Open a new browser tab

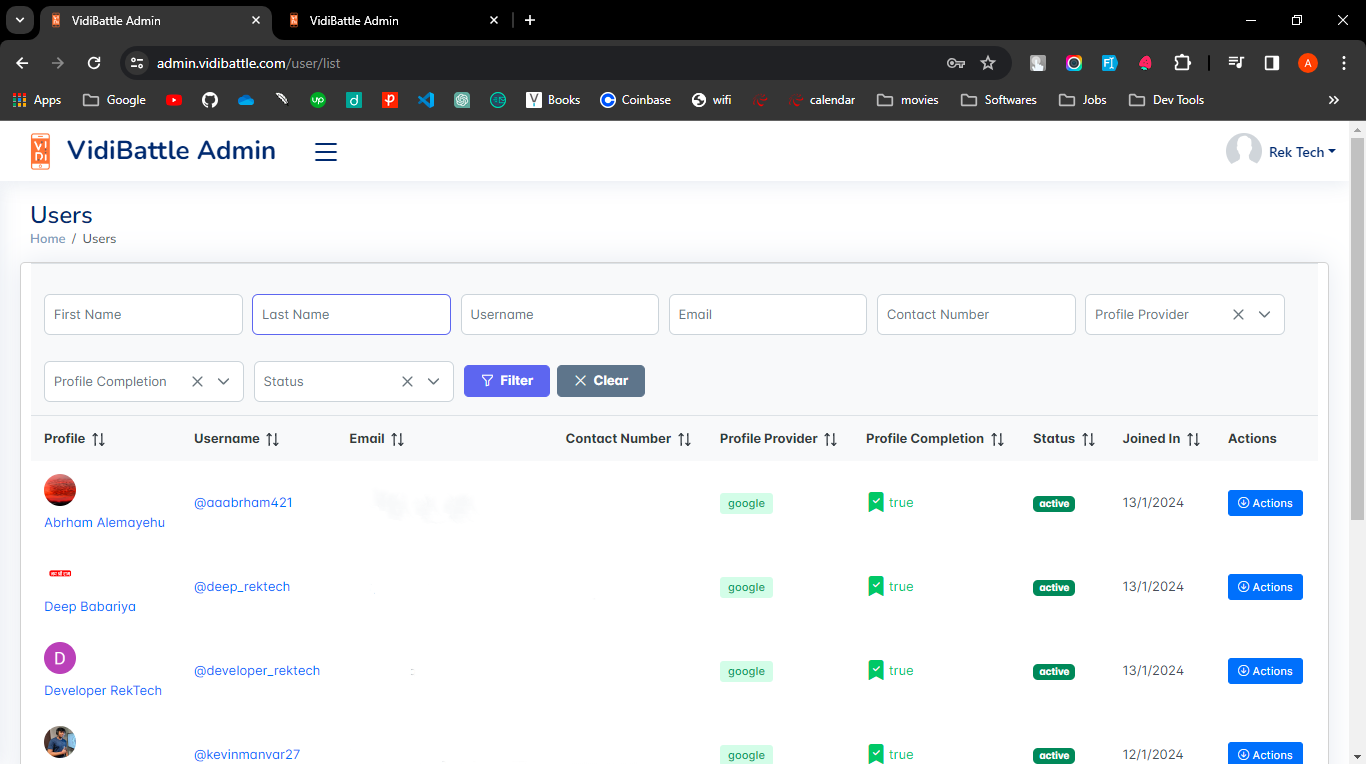coord(530,20)
